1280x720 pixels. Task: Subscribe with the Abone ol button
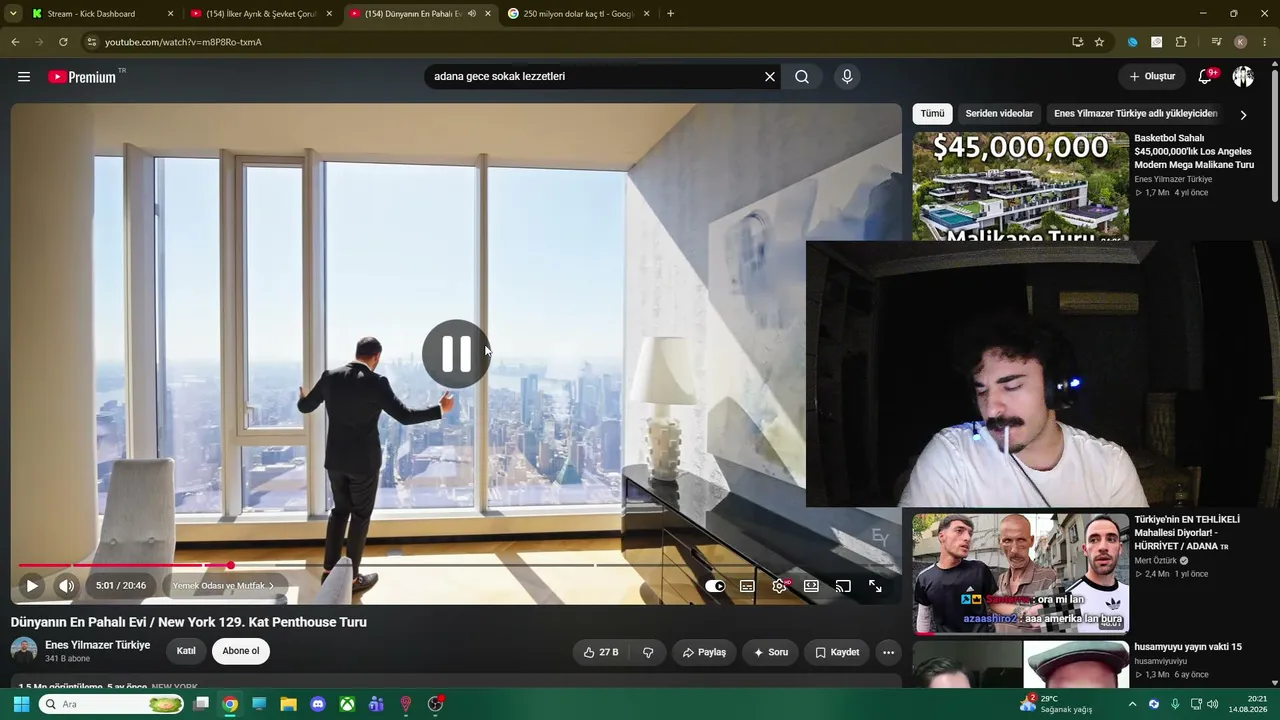(x=241, y=651)
